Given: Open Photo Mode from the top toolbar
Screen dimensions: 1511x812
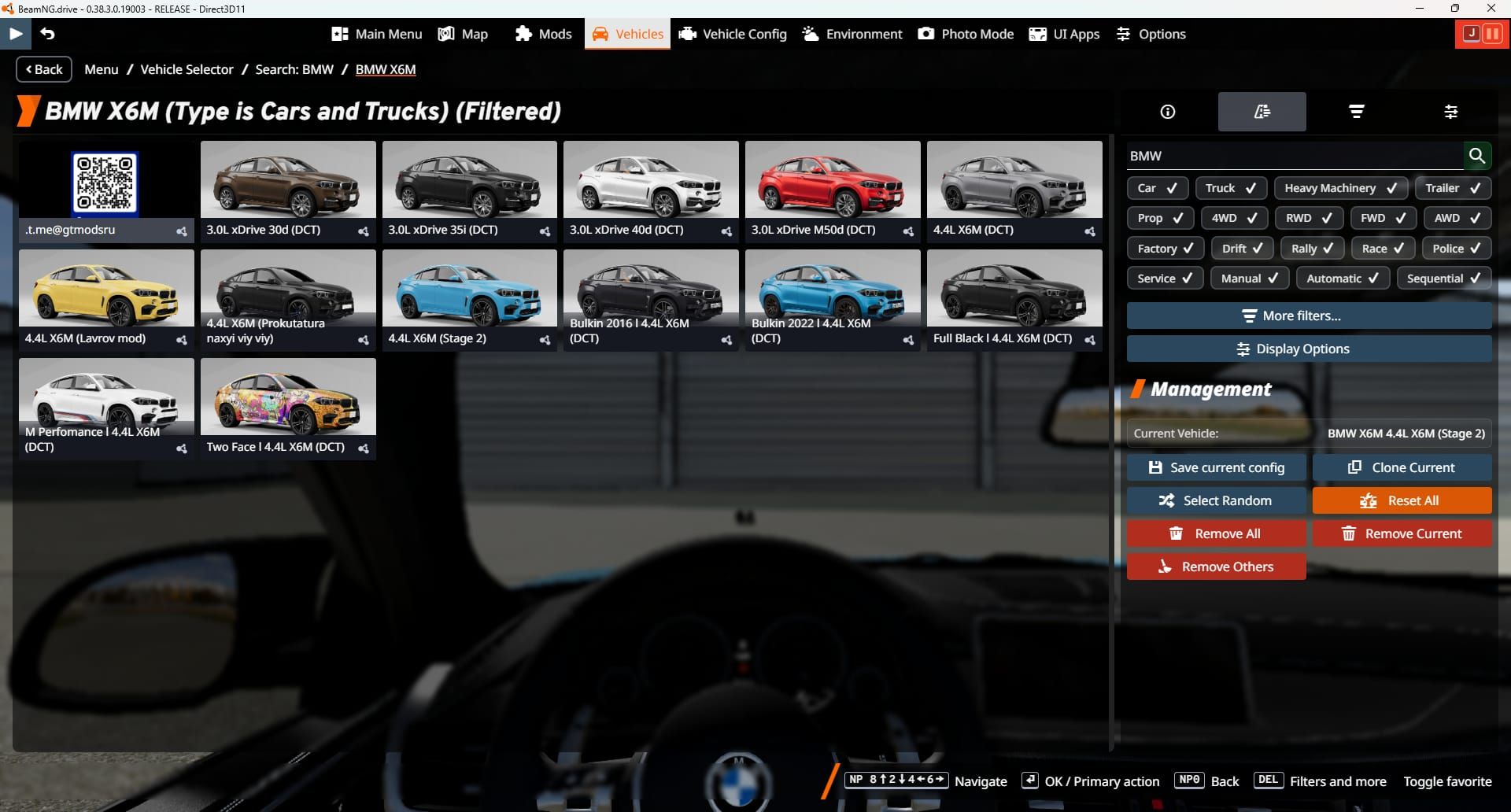Looking at the screenshot, I should pos(965,34).
